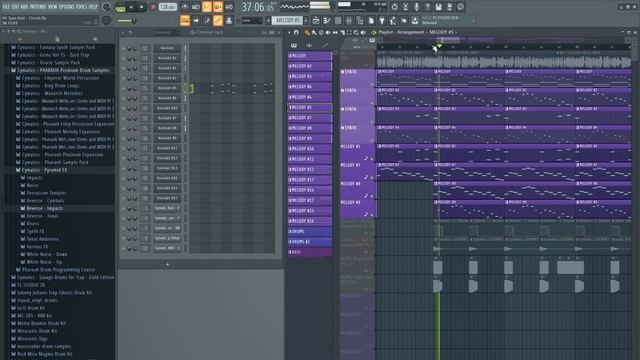Click the channel rack add channel plus button
640x360 pixels.
pyautogui.click(x=167, y=264)
